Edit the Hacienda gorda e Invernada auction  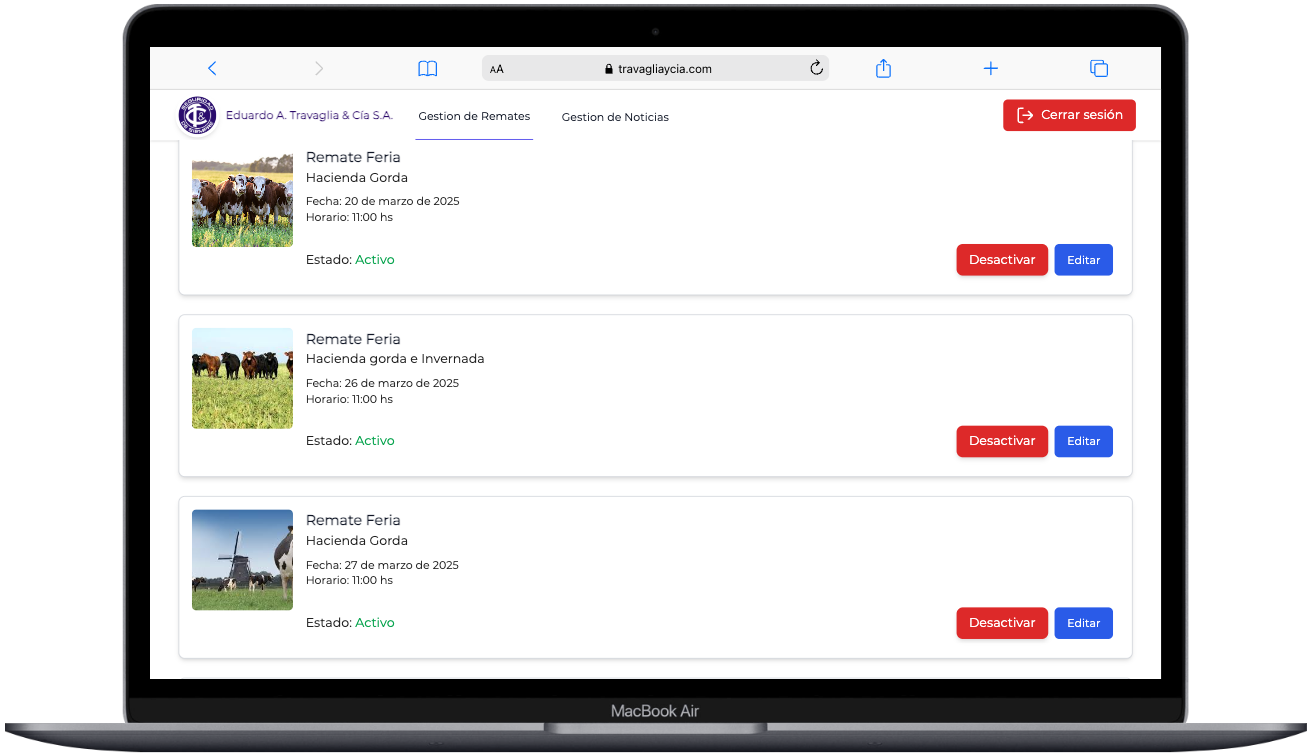pos(1083,441)
